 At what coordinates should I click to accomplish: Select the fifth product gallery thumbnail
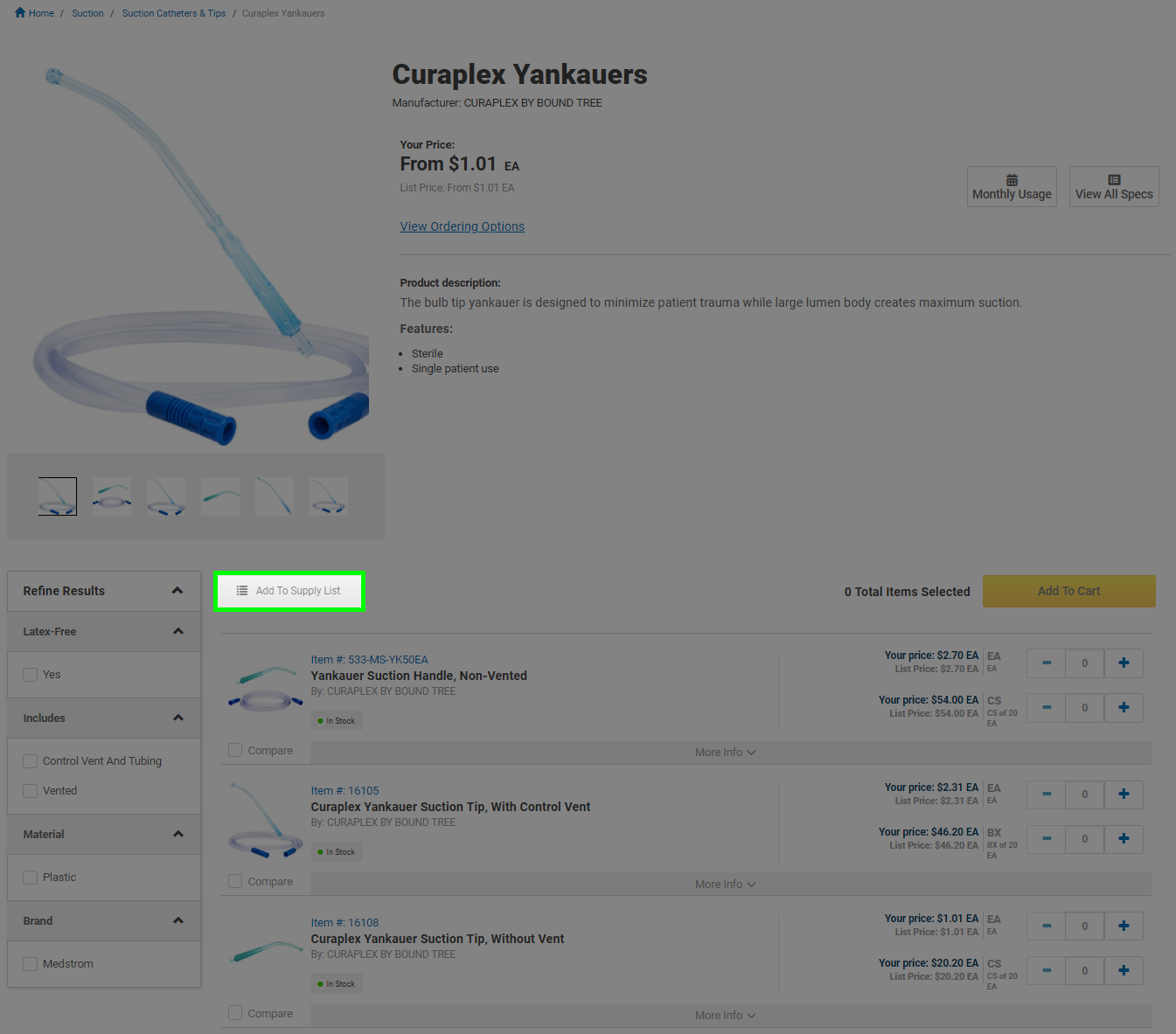point(275,496)
